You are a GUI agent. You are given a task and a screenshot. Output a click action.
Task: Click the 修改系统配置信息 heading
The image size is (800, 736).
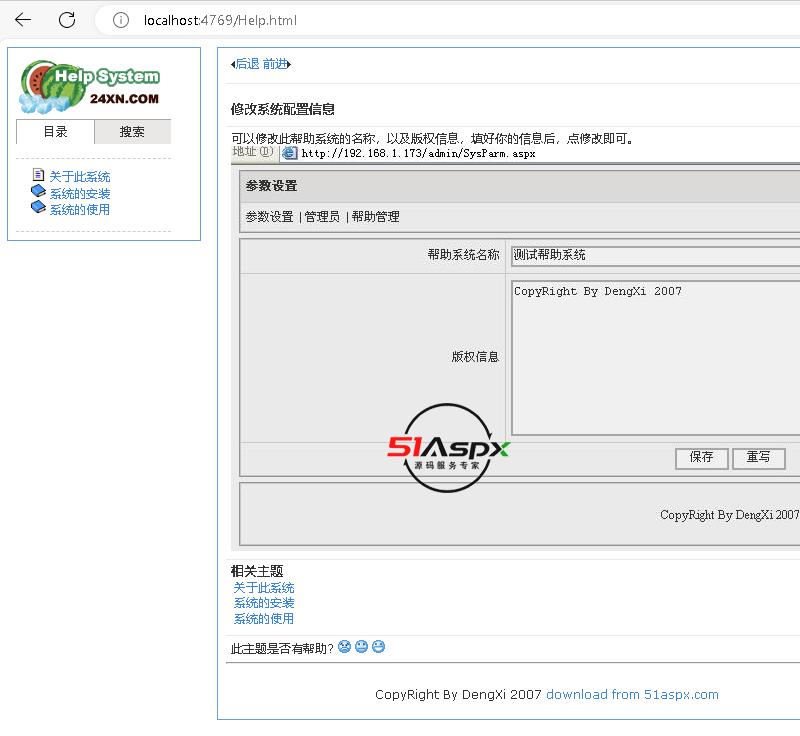point(283,109)
